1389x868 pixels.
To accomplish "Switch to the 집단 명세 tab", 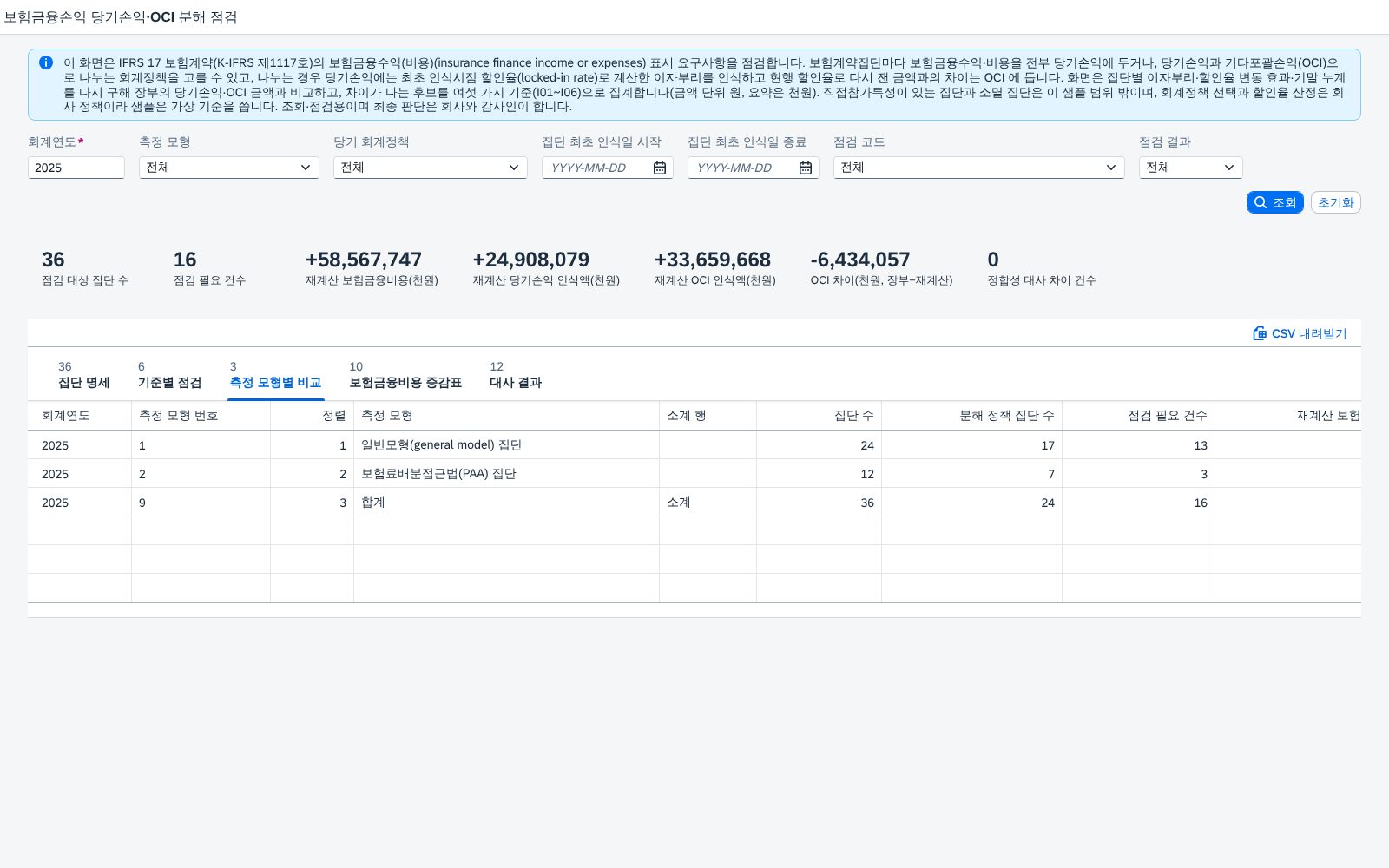I will (83, 375).
